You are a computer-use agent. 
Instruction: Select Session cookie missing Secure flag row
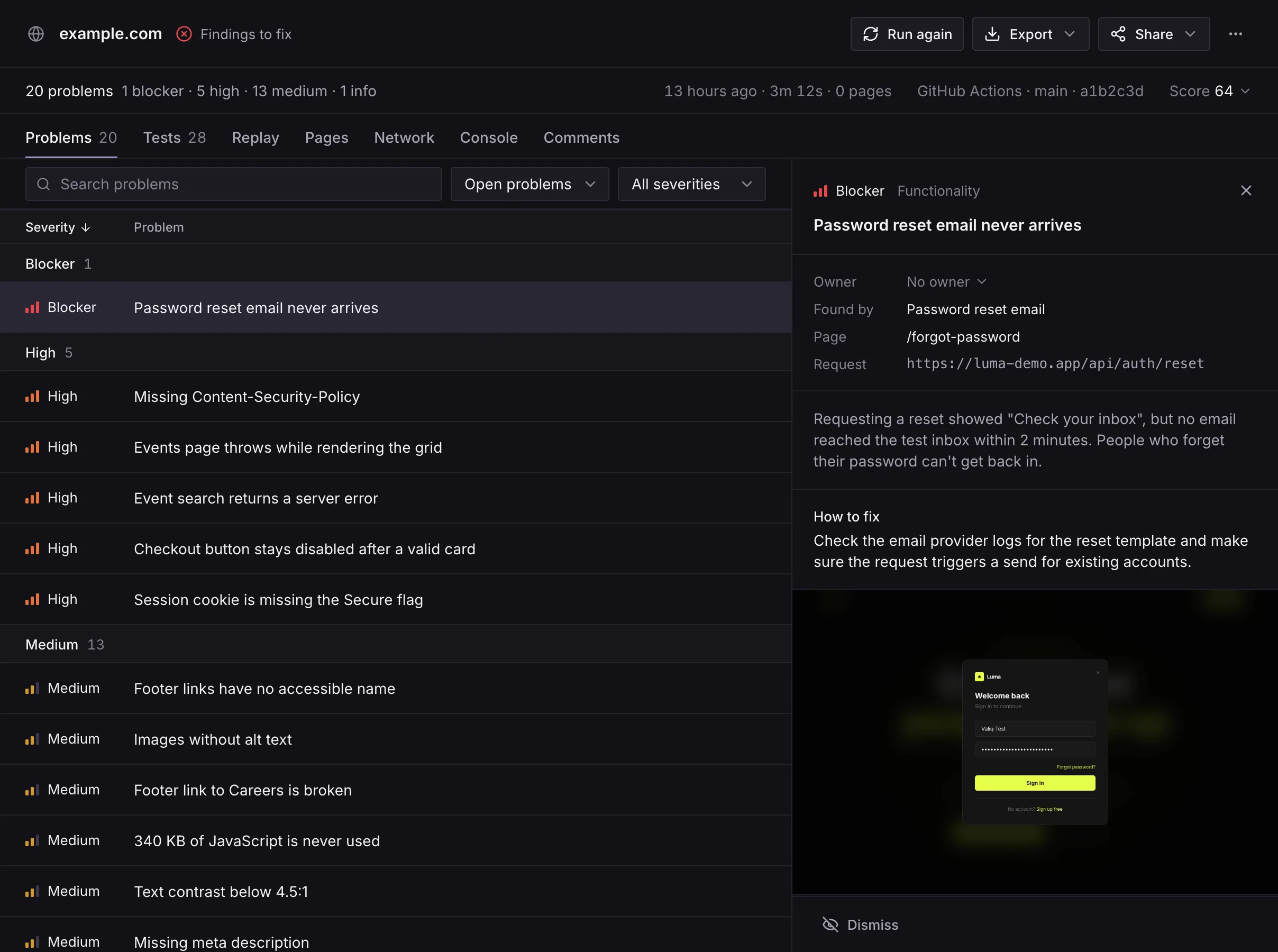pyautogui.click(x=395, y=599)
